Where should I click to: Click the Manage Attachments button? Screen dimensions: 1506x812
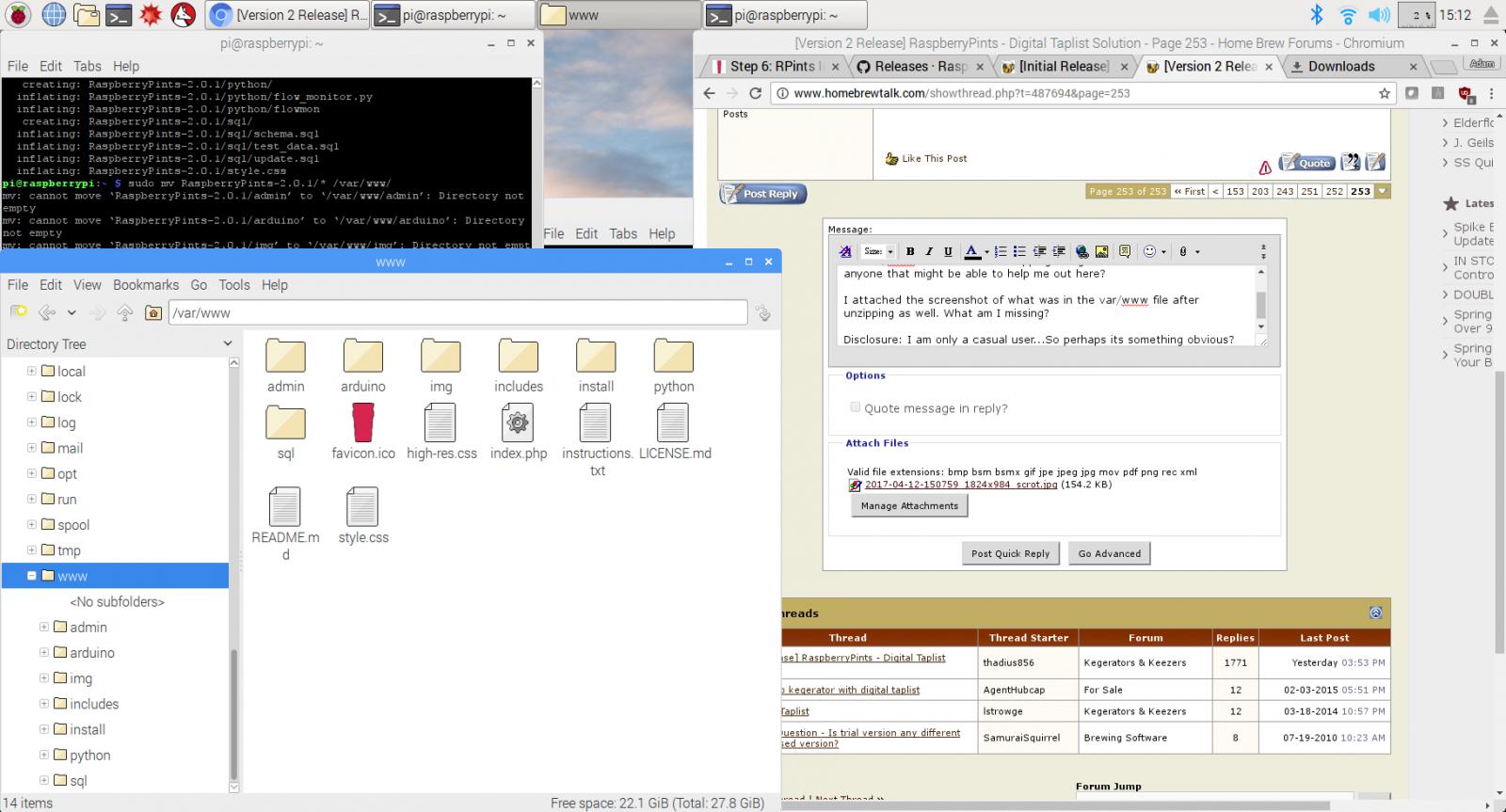909,505
